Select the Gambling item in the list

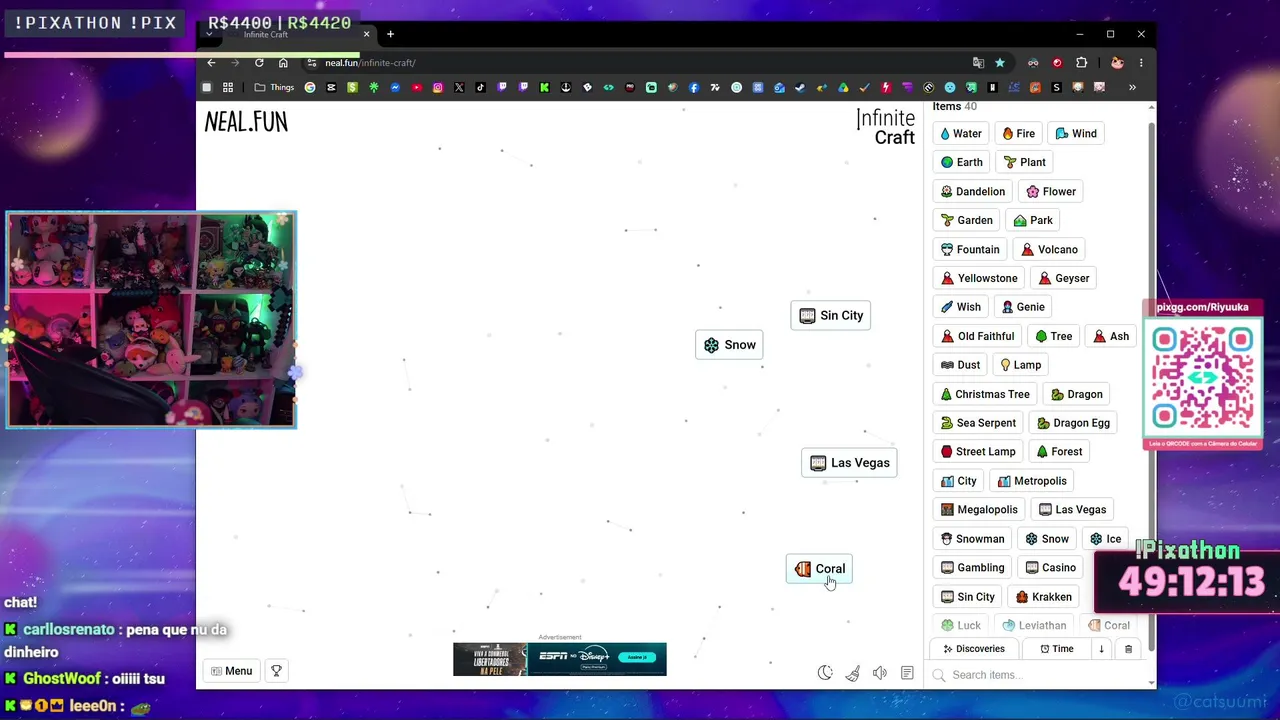tap(973, 568)
